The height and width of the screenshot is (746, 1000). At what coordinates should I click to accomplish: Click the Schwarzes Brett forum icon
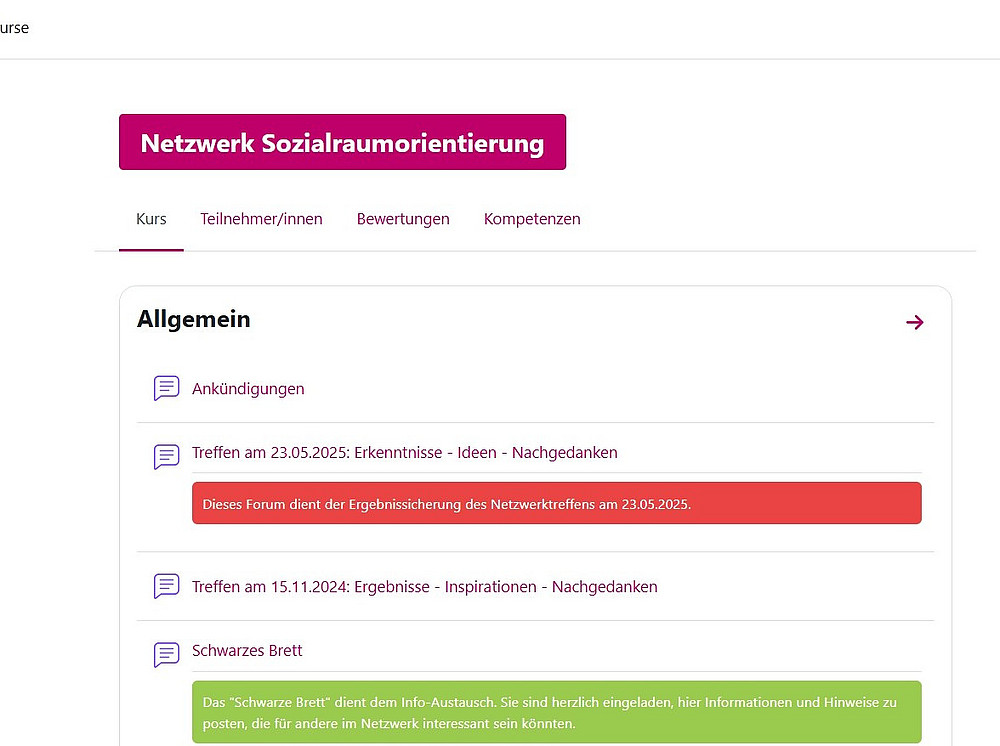click(167, 654)
